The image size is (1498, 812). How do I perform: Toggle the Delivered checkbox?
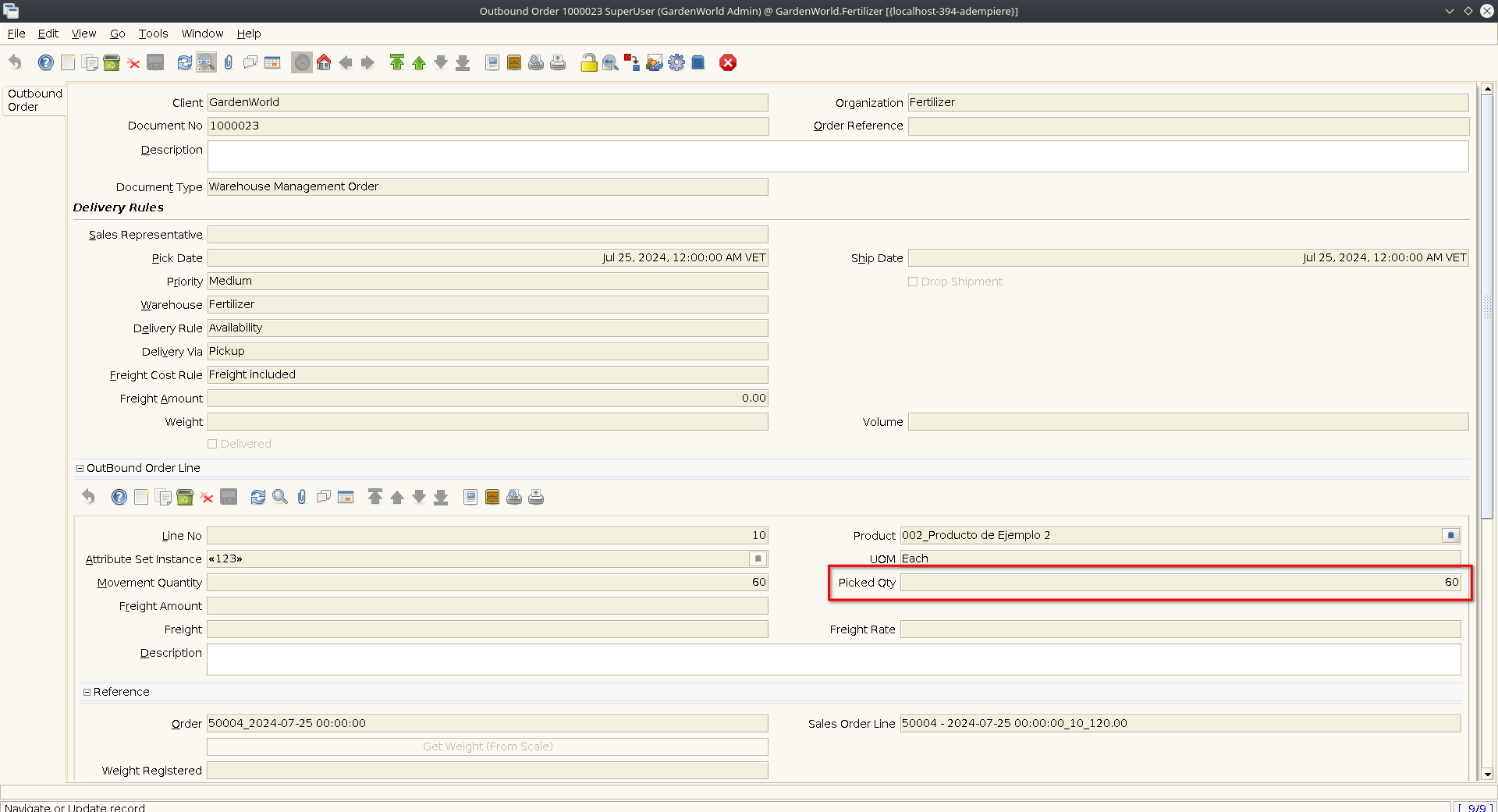tap(212, 444)
